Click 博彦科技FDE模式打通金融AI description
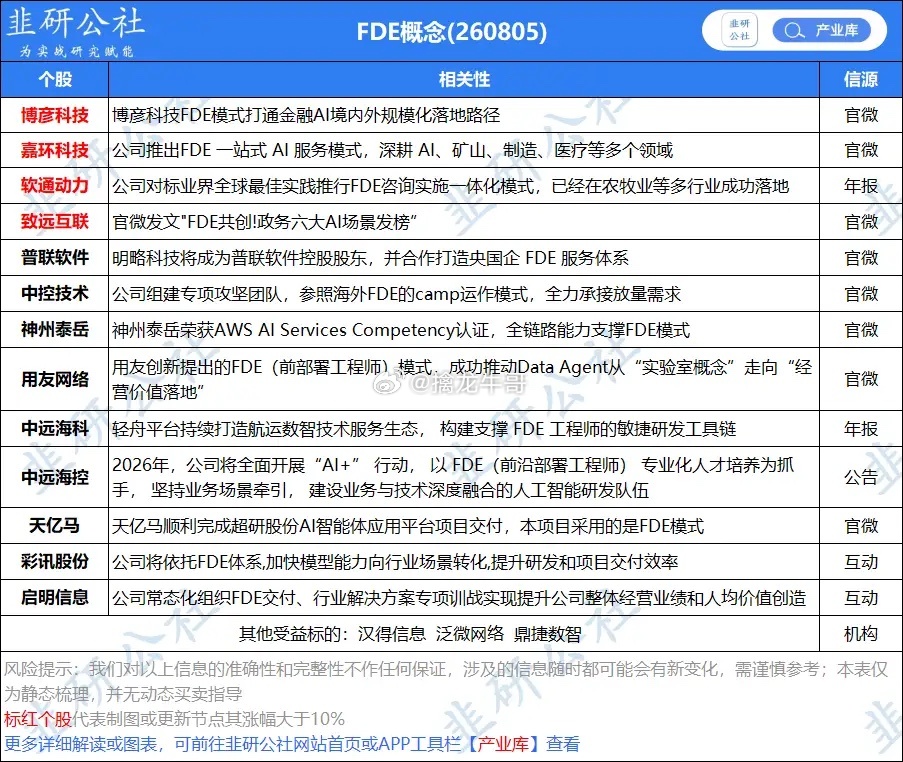903x762 pixels. point(306,115)
